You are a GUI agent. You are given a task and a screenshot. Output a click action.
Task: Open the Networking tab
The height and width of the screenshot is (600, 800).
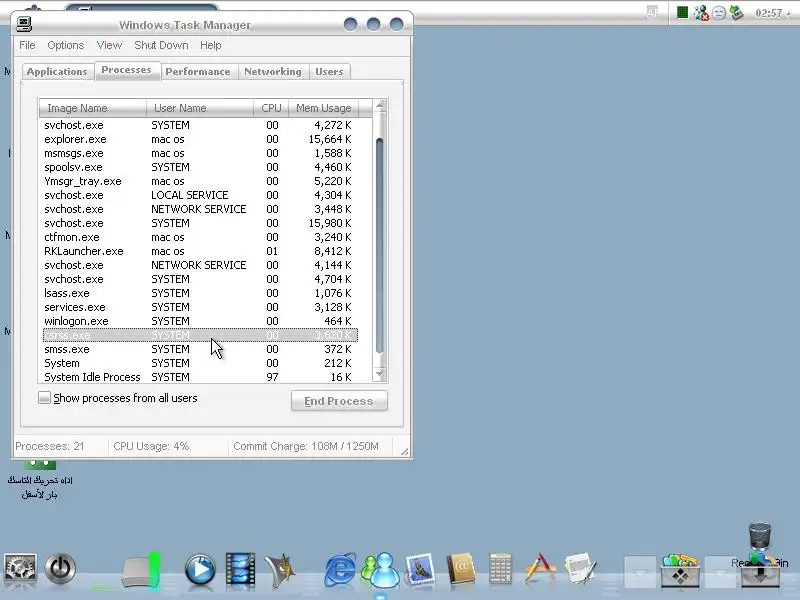(x=272, y=71)
